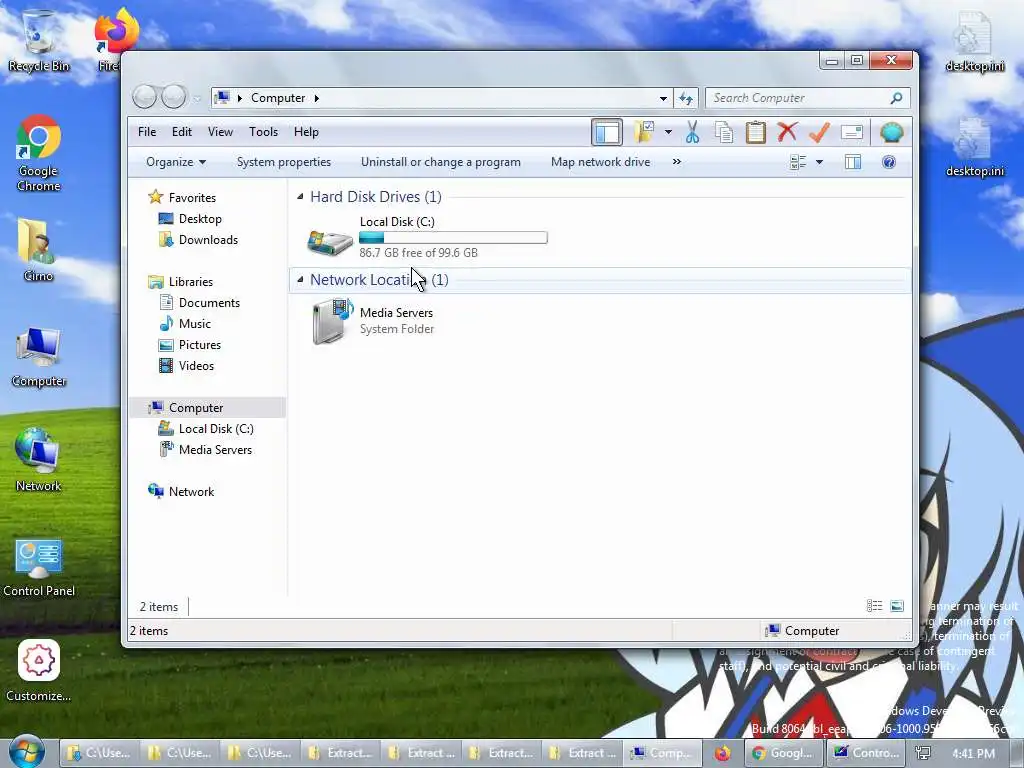Select the Media Servers system folder
Viewport: 1024px width, 768px height.
point(374,321)
